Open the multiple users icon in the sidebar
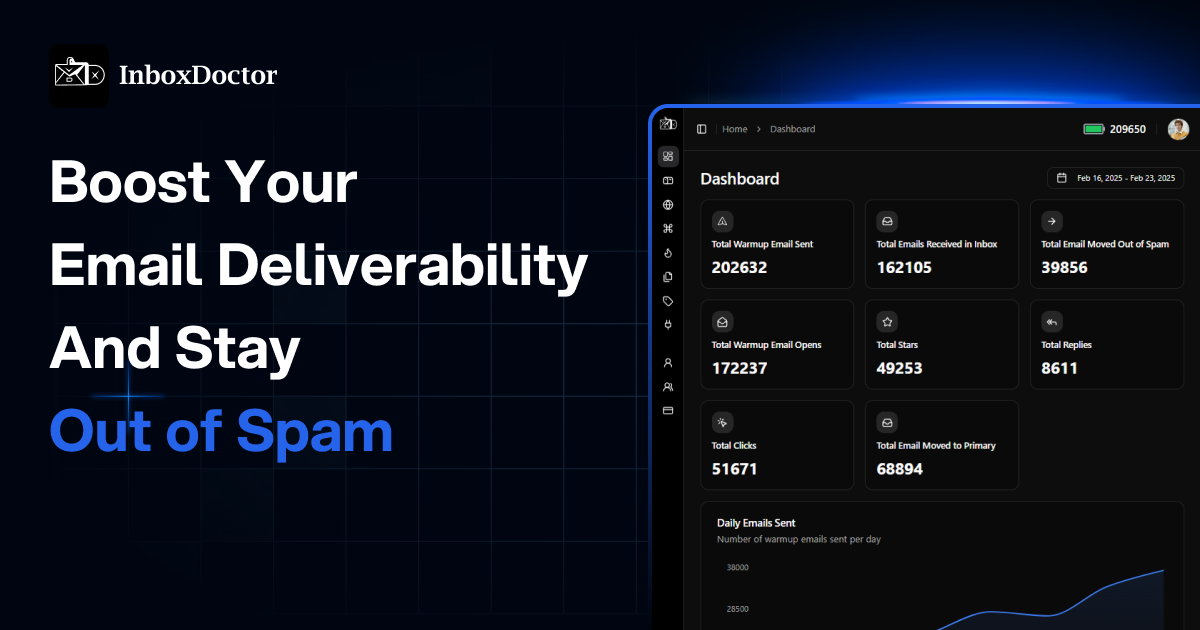Screen dimensions: 1200x630 (668, 386)
